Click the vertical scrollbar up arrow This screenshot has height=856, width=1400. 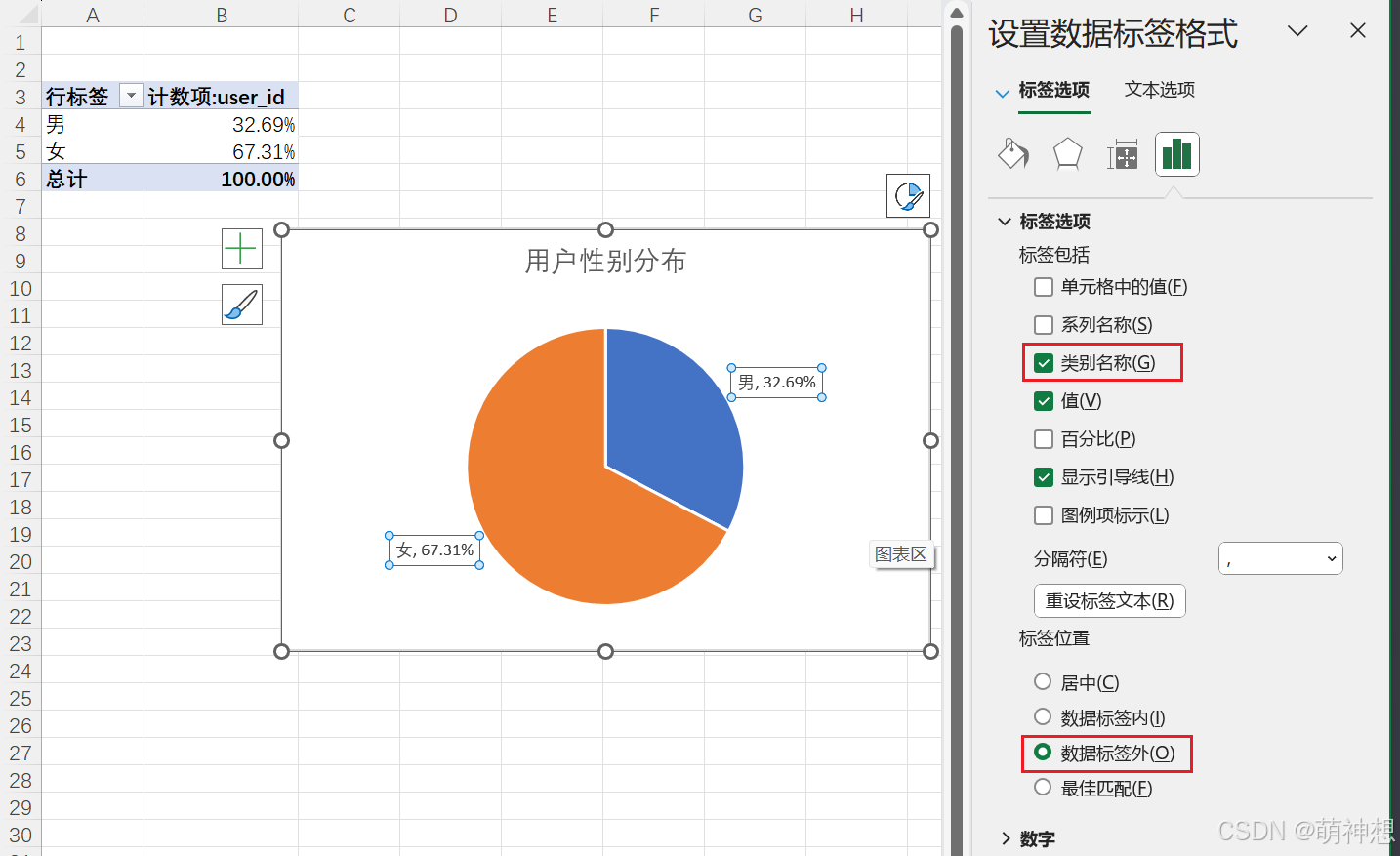957,13
